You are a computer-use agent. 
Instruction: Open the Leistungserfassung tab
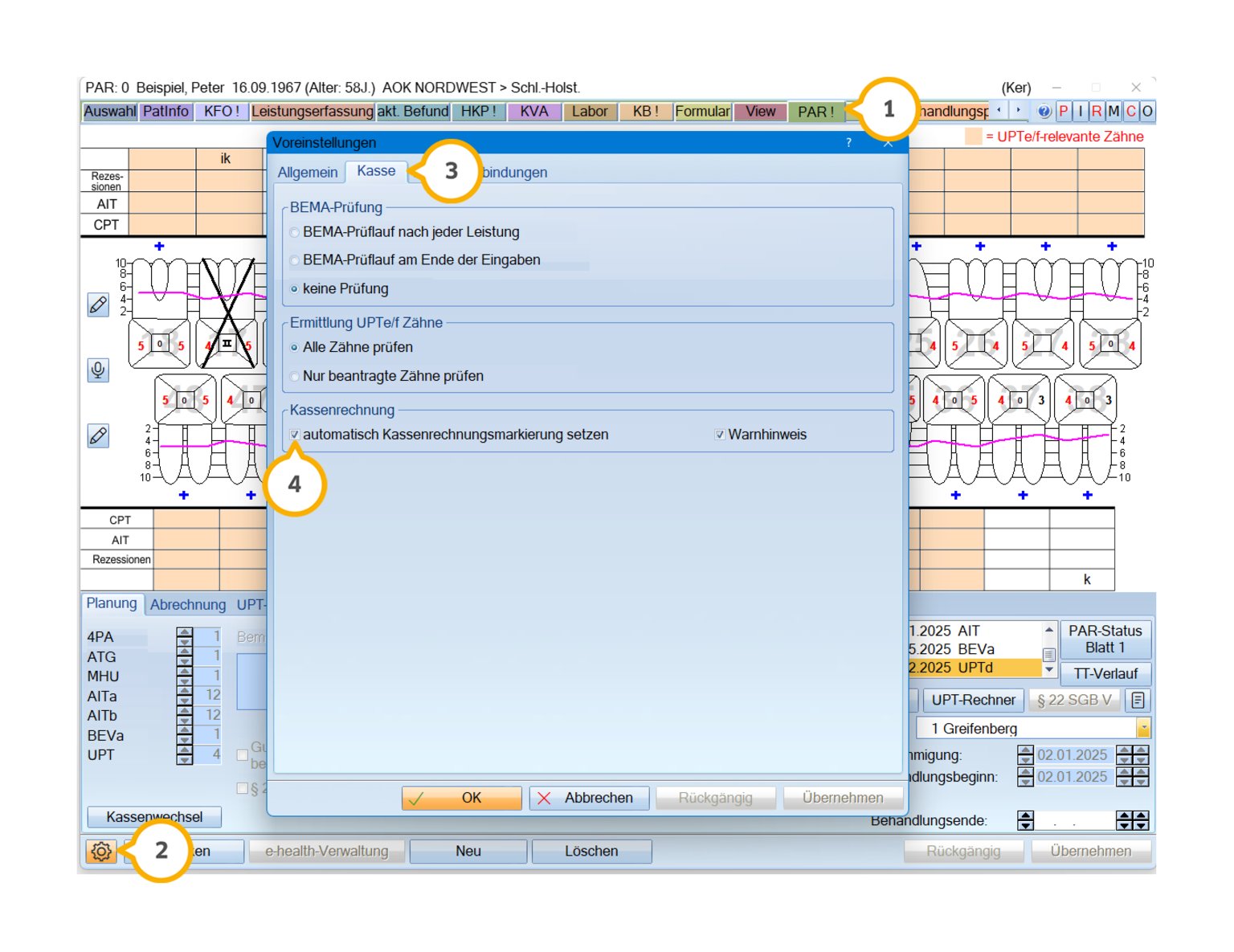coord(312,112)
